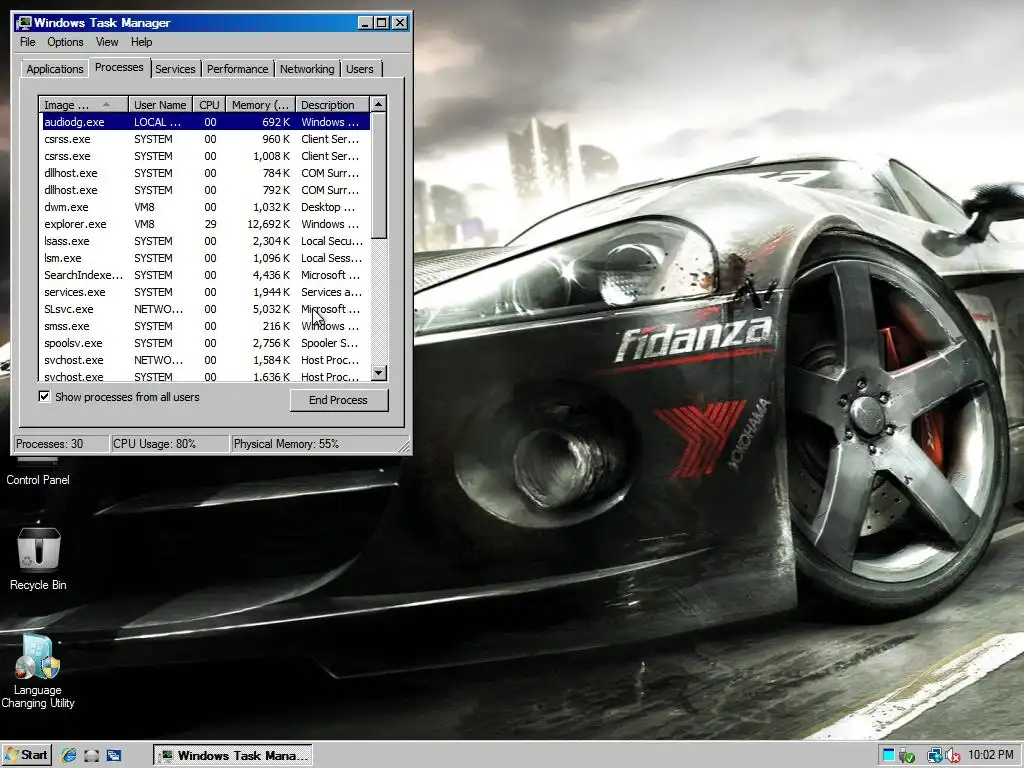Select the smss.exe process row
Image resolution: width=1024 pixels, height=768 pixels.
click(x=204, y=326)
